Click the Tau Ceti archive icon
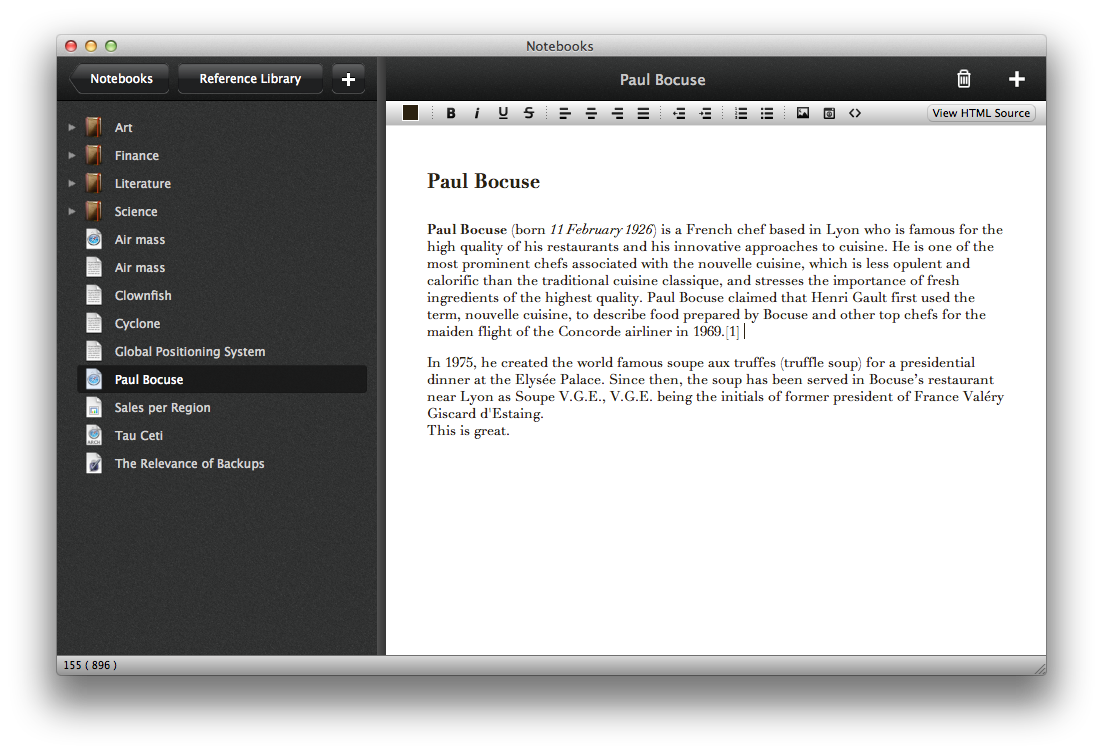 [94, 435]
